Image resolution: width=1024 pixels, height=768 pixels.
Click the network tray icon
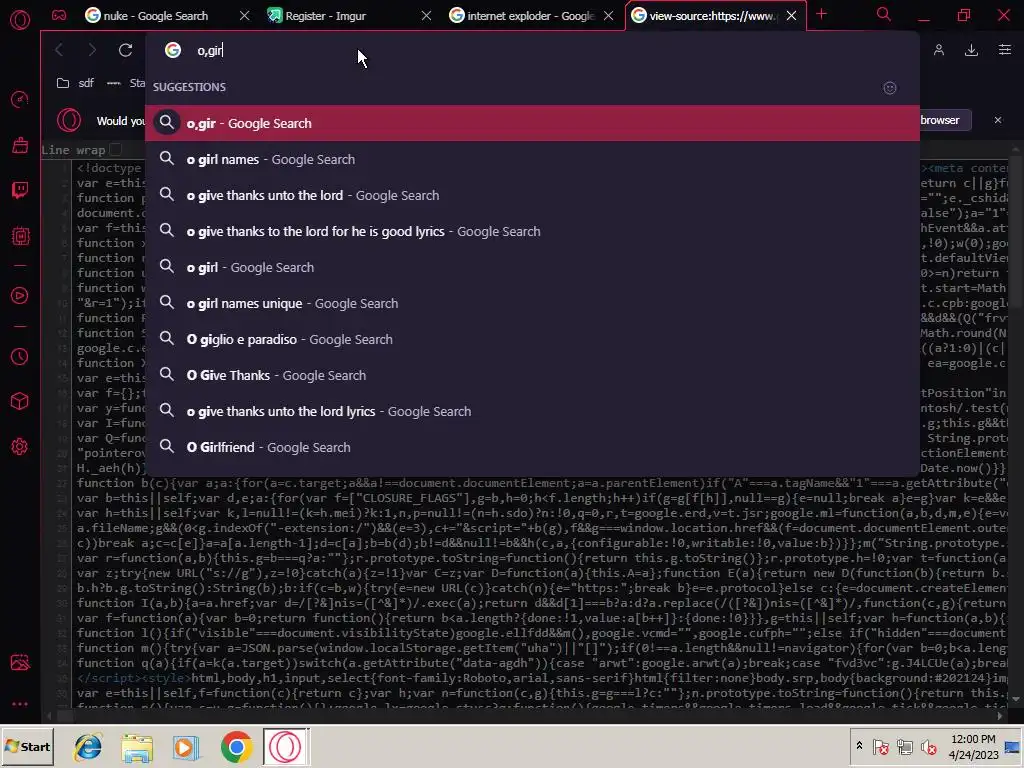[x=904, y=746]
